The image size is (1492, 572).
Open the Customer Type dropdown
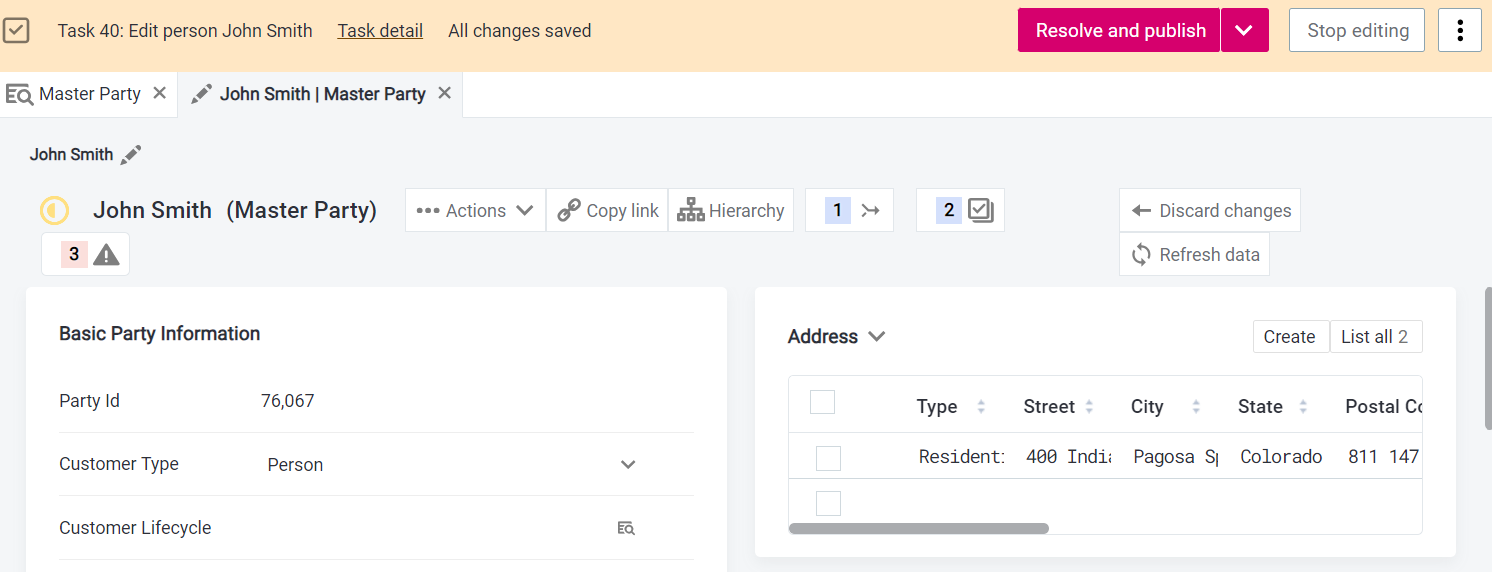[x=628, y=464]
